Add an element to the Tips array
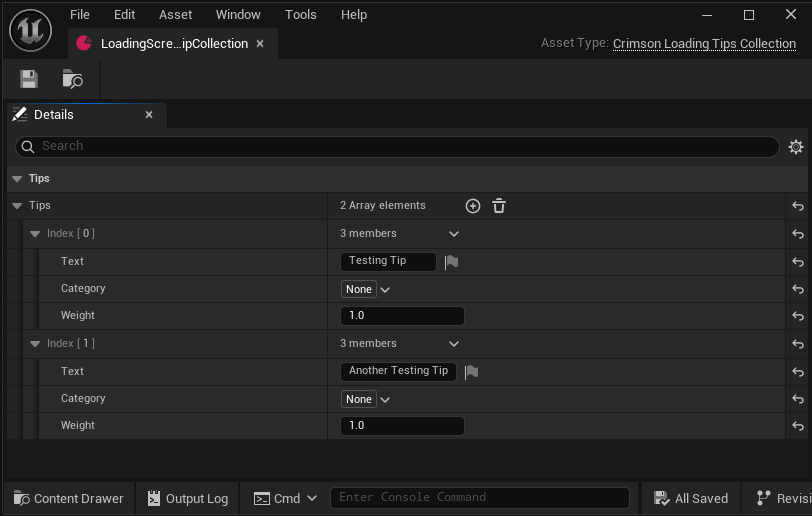The height and width of the screenshot is (516, 812). click(473, 206)
